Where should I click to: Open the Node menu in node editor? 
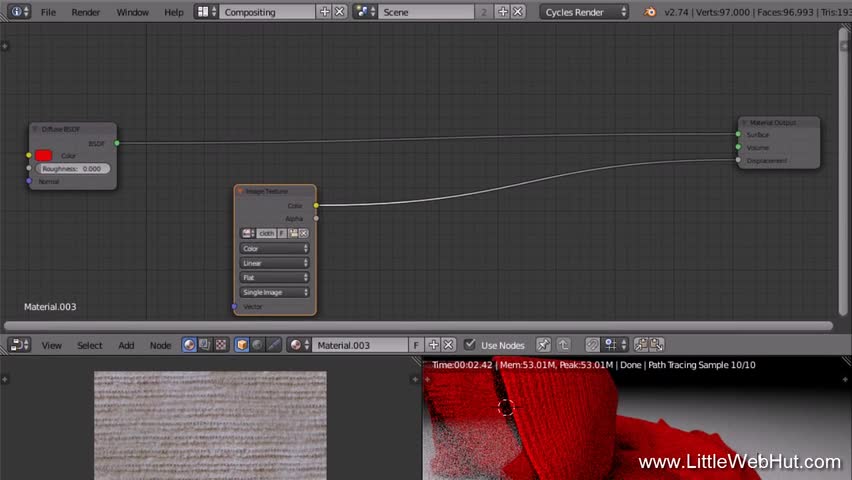(x=160, y=345)
